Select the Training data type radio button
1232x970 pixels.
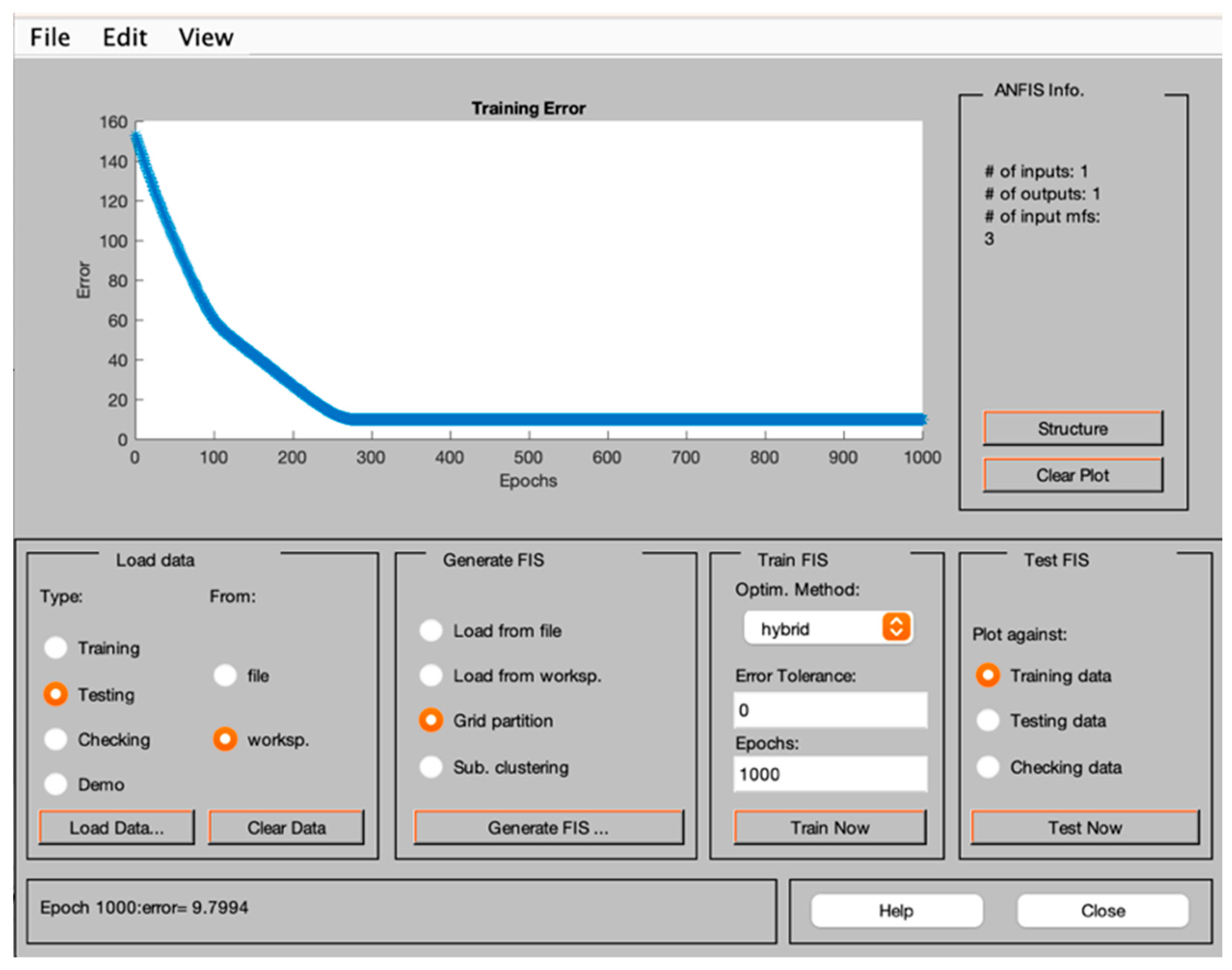(x=56, y=647)
